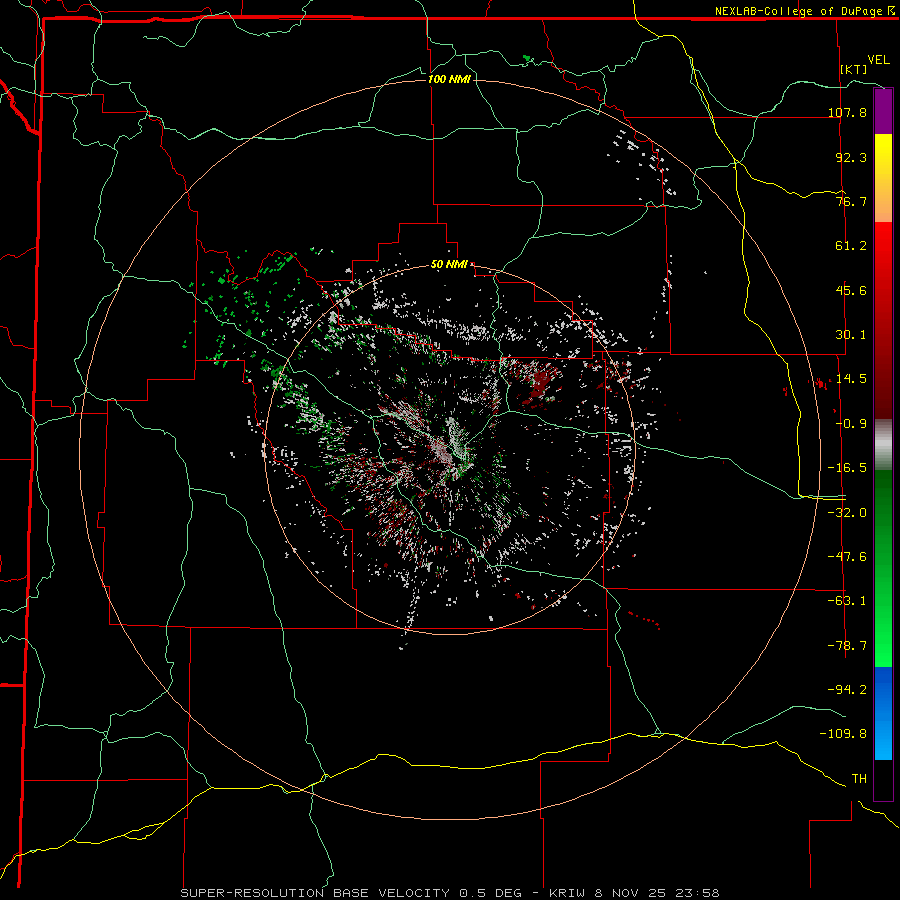
Task: Click the 100 NMI range ring label
Action: 449,79
